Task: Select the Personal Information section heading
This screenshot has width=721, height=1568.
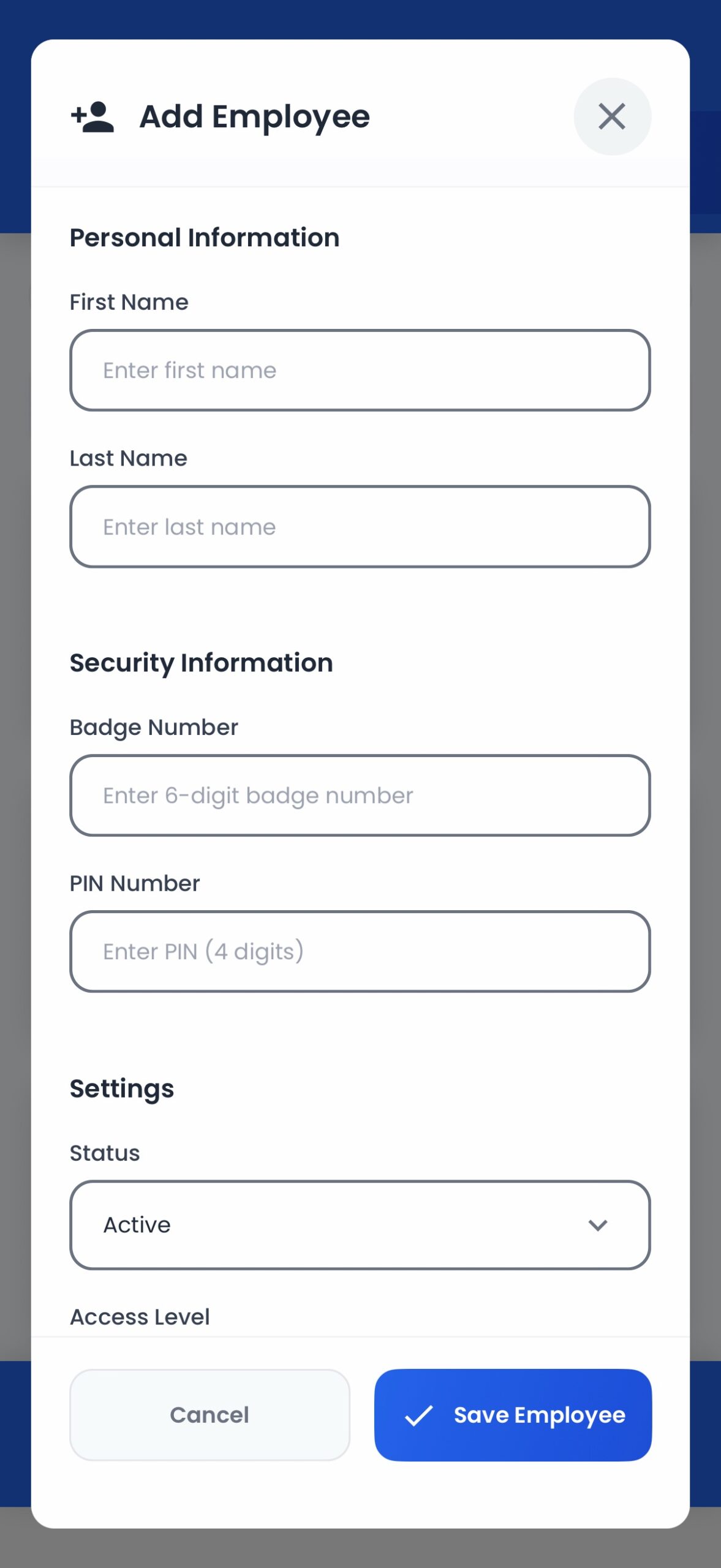Action: [205, 238]
